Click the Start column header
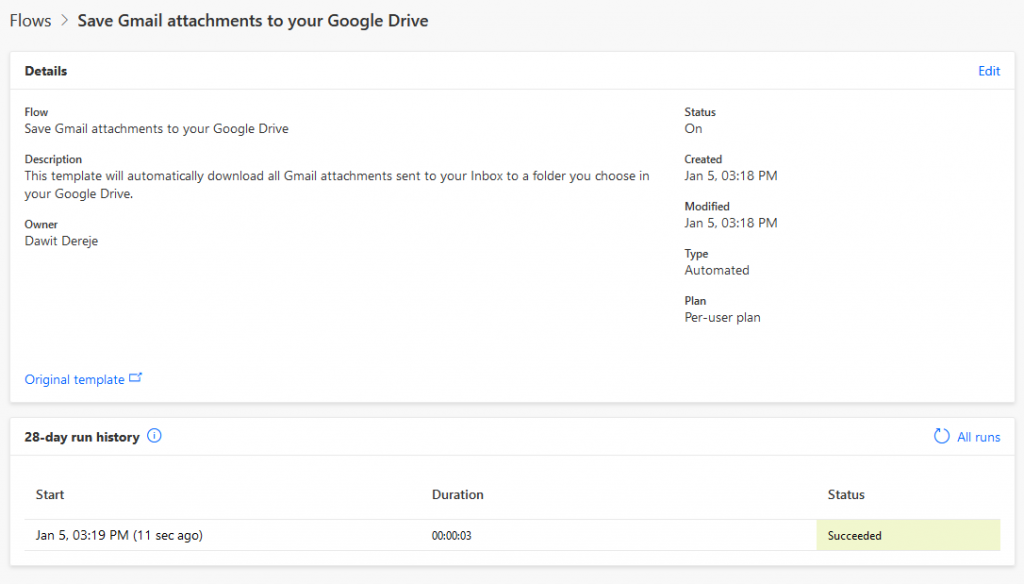 point(50,495)
